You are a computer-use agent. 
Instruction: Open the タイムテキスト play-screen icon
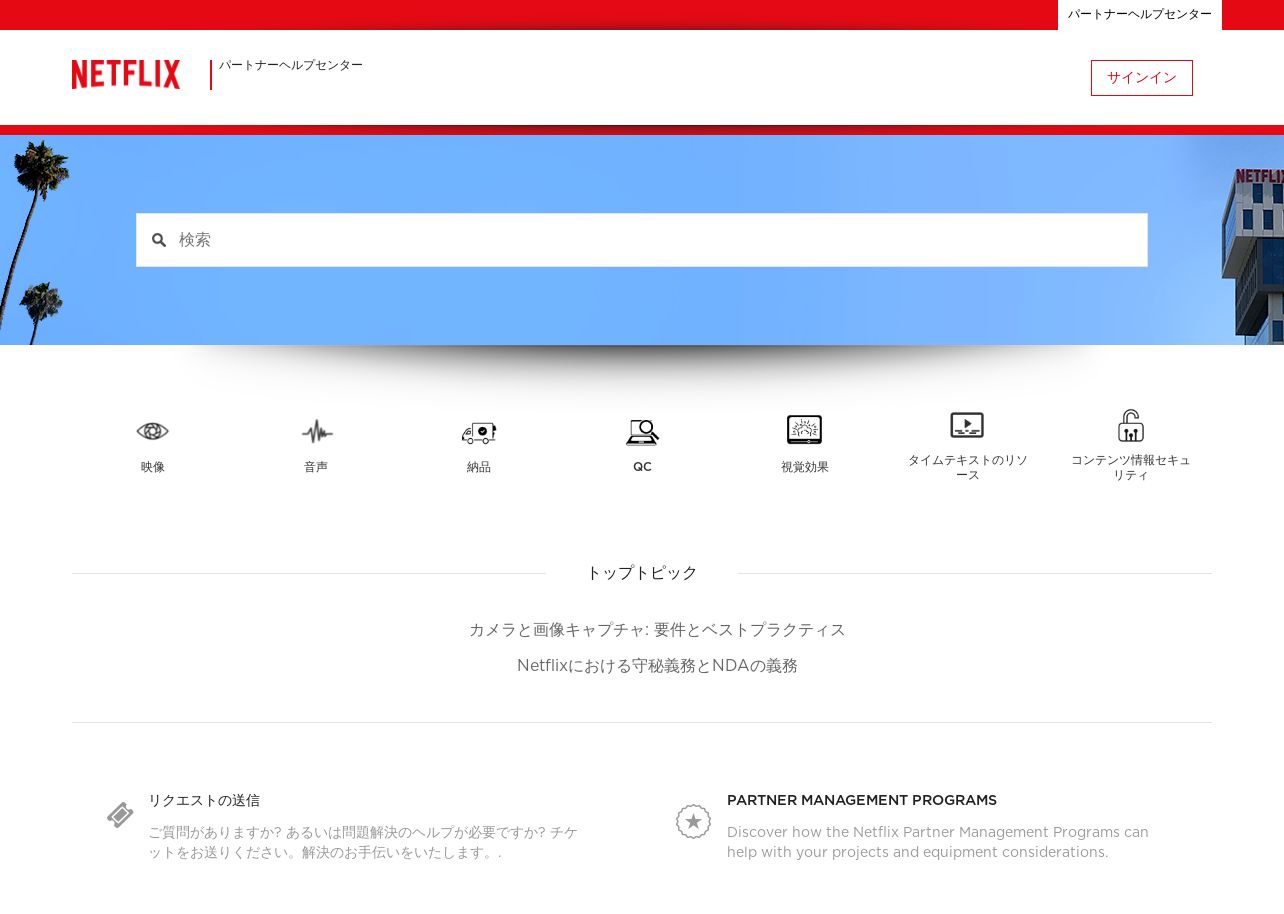pyautogui.click(x=967, y=425)
